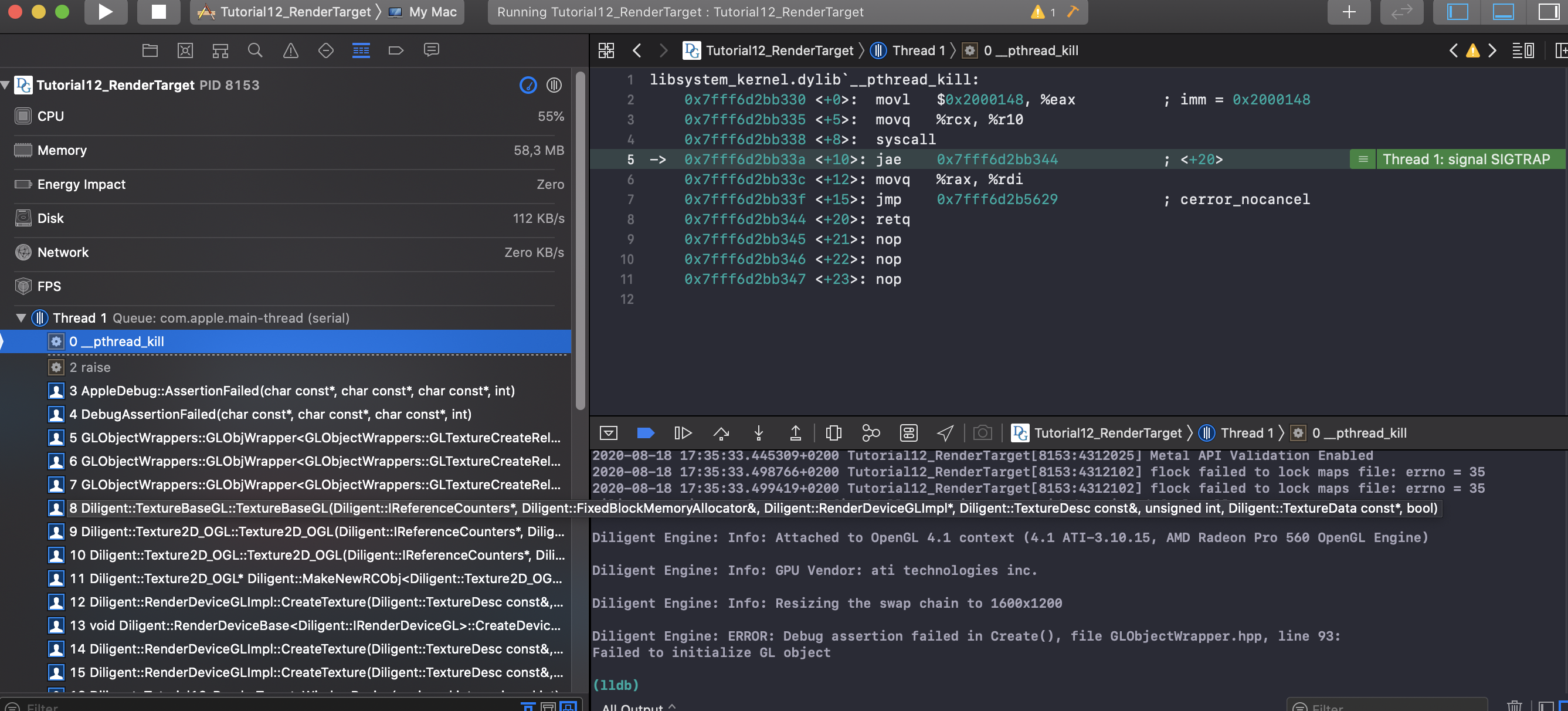The width and height of the screenshot is (1568, 711).
Task: Open the Issue navigator warning icon
Action: pos(290,50)
